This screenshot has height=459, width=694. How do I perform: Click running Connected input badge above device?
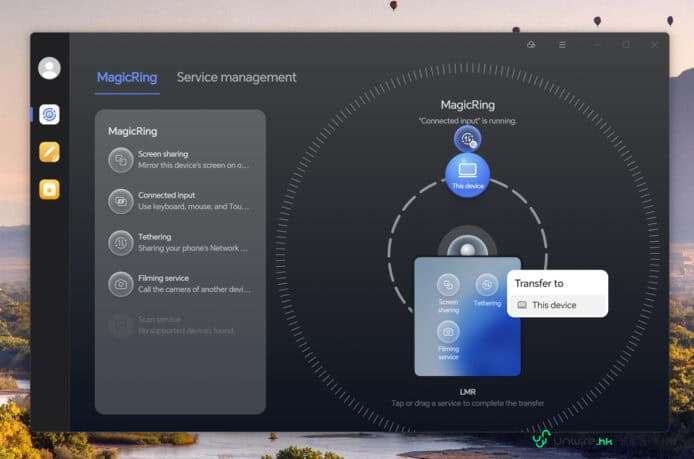point(467,138)
